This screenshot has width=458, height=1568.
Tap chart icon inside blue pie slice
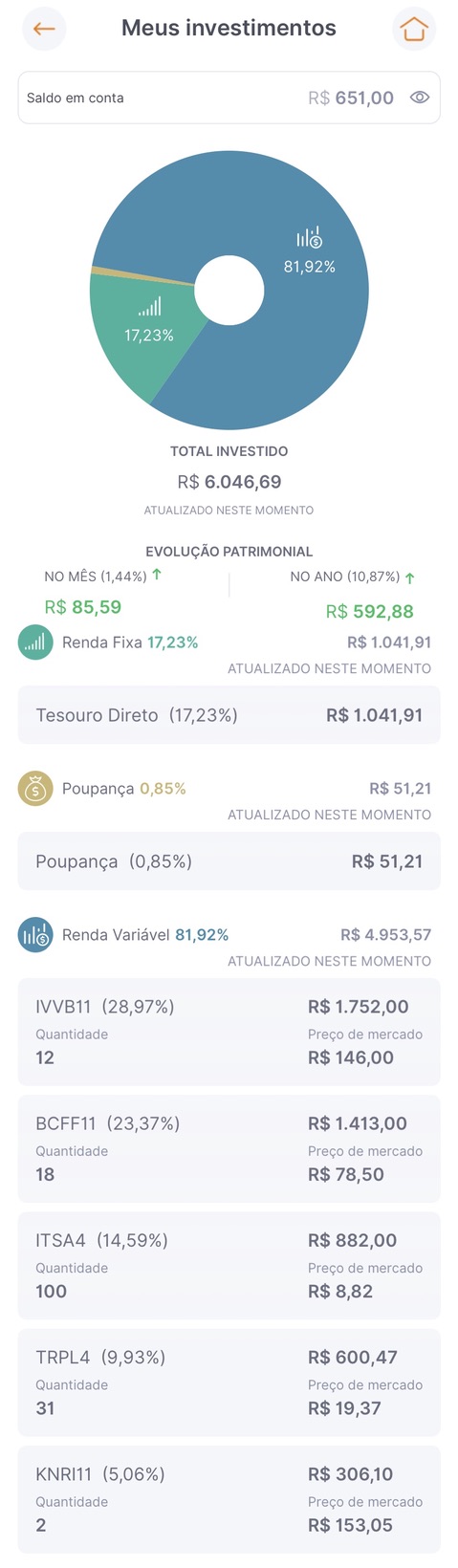(309, 237)
